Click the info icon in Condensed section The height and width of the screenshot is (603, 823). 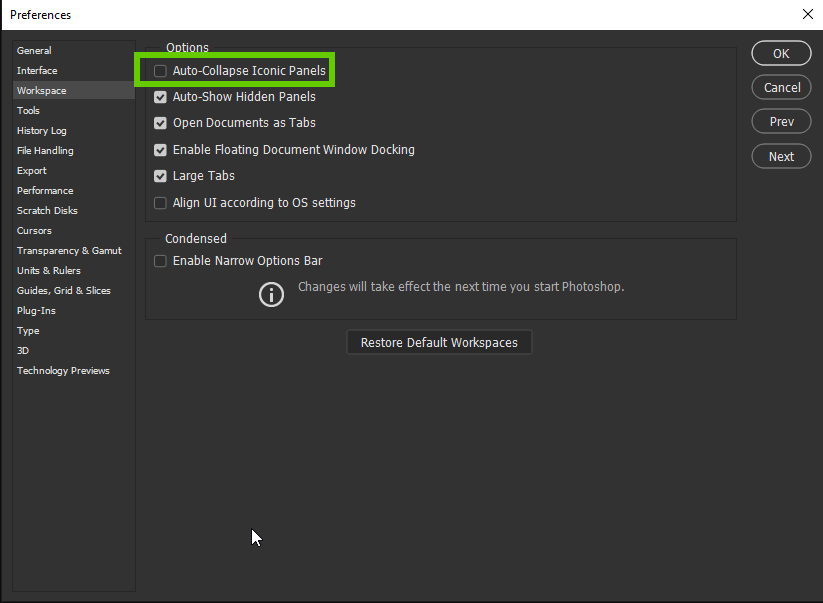pyautogui.click(x=271, y=294)
